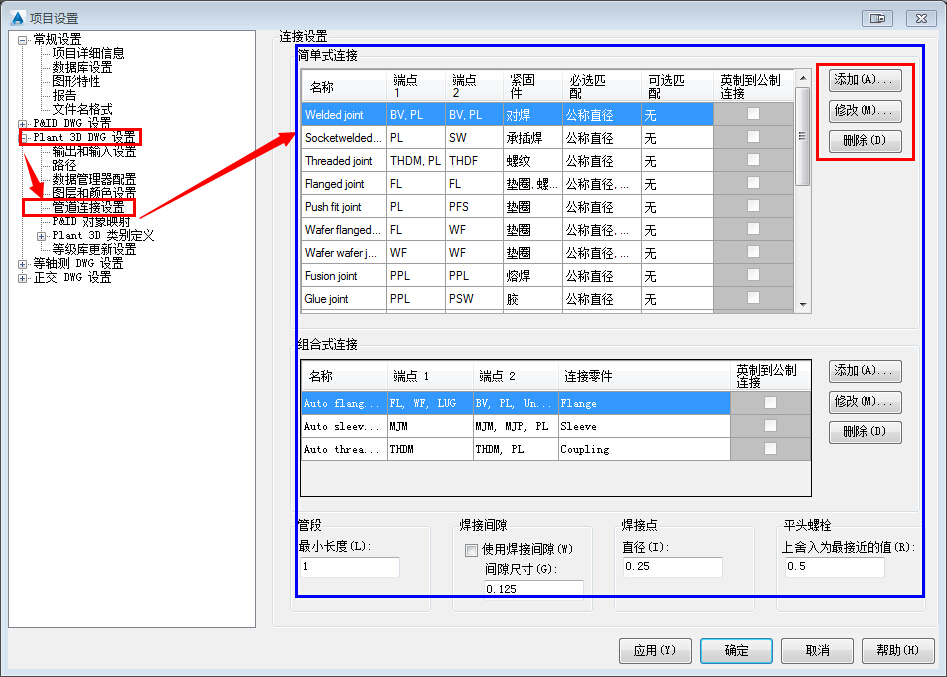The width and height of the screenshot is (947, 677).
Task: Expand the P&ID DWG 设置 node
Action: tap(23, 124)
